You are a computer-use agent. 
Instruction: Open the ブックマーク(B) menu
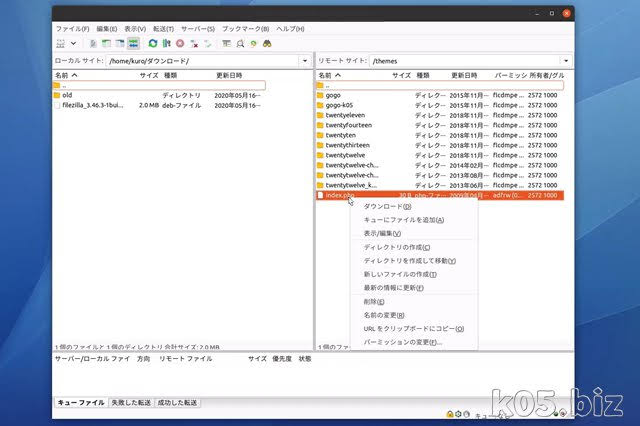pyautogui.click(x=246, y=29)
